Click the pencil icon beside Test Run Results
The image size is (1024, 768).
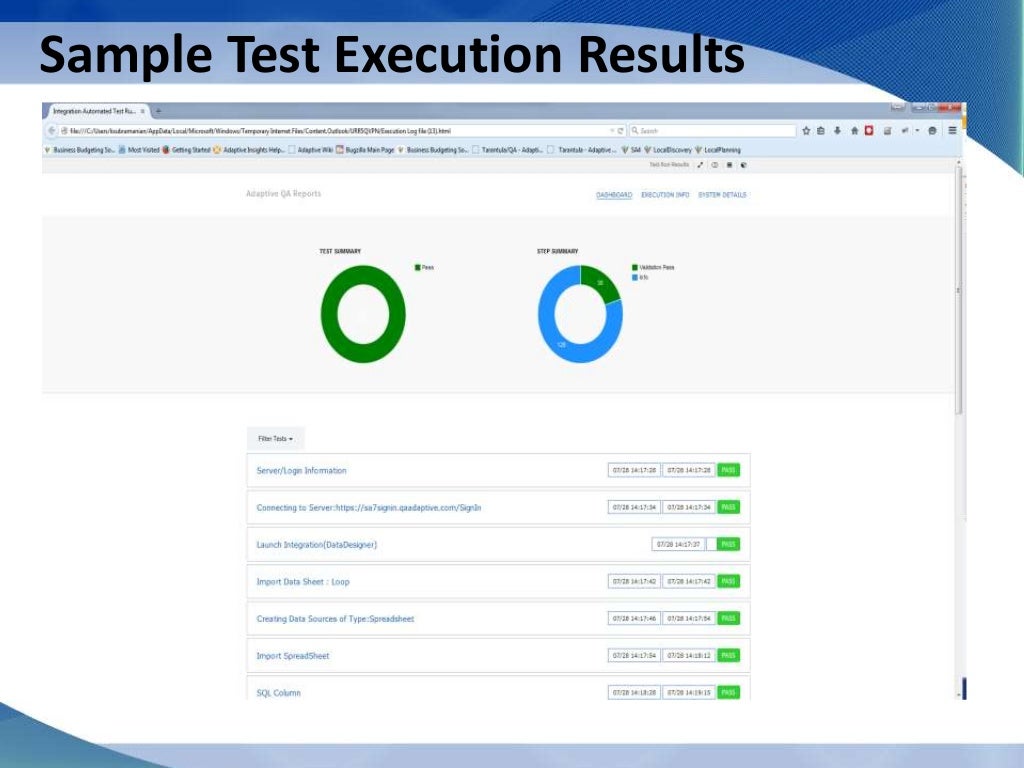700,165
